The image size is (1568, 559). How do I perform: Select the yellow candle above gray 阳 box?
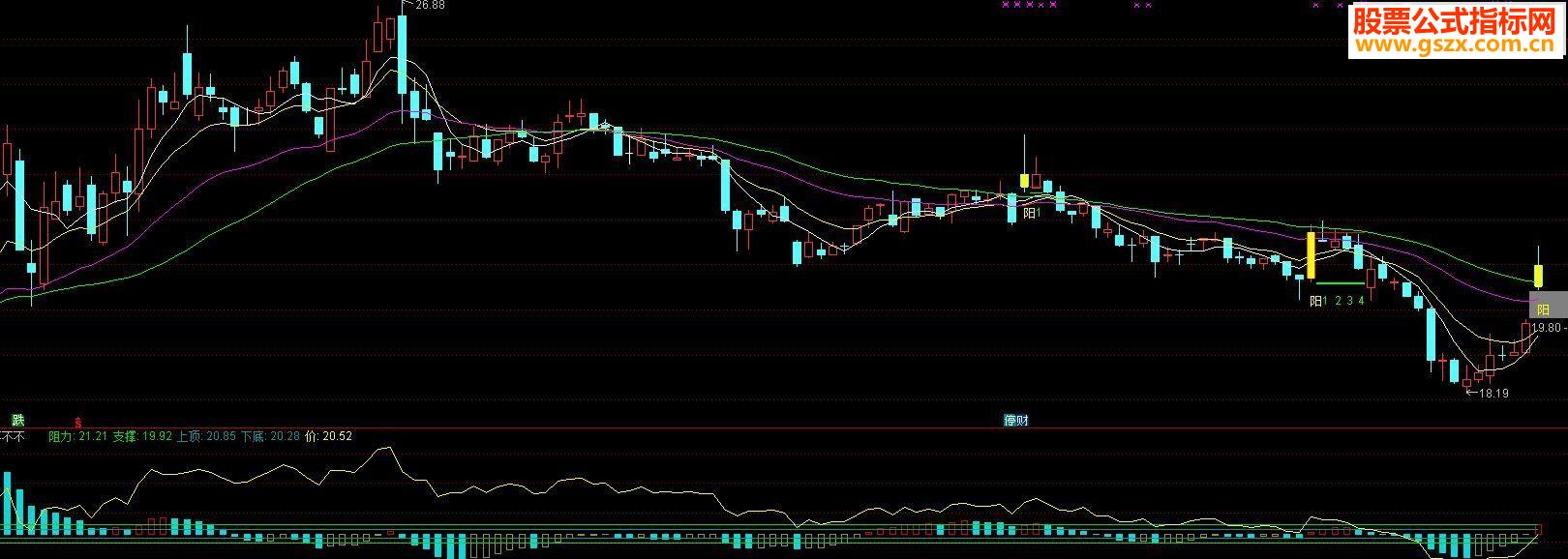tap(1537, 275)
